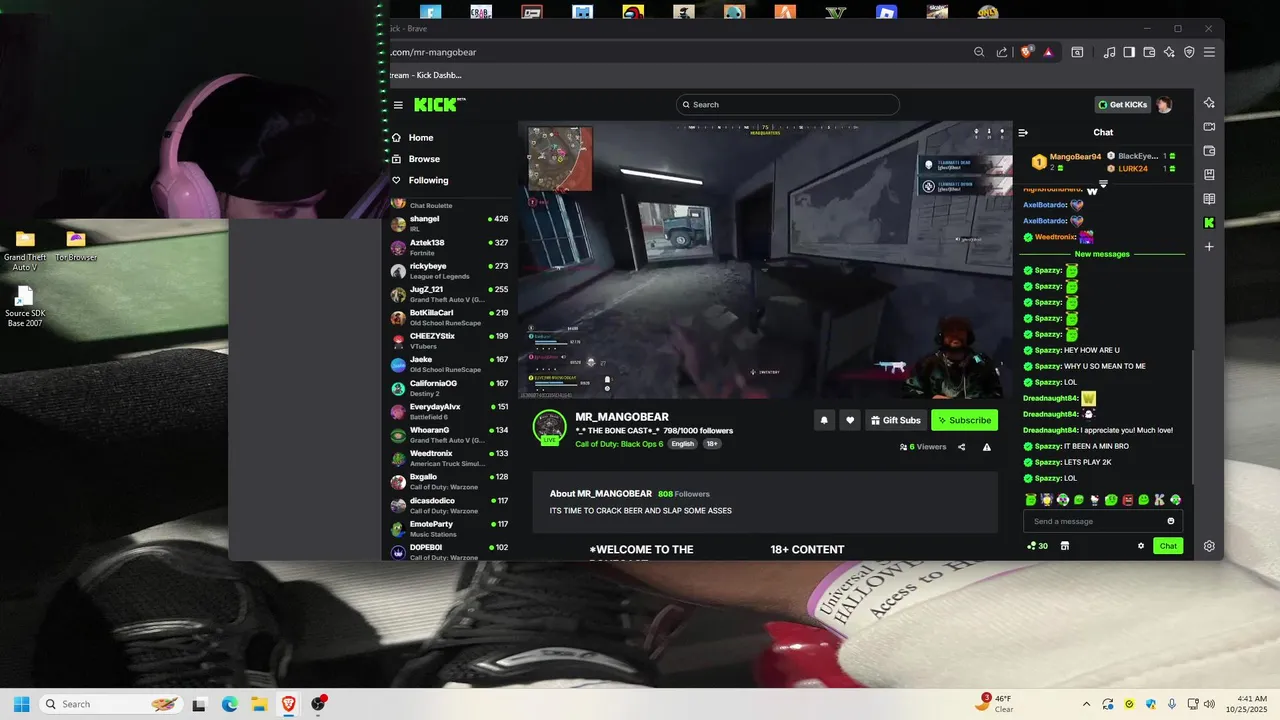This screenshot has height=720, width=1280.
Task: Click the green Subscribe button
Action: 964,420
